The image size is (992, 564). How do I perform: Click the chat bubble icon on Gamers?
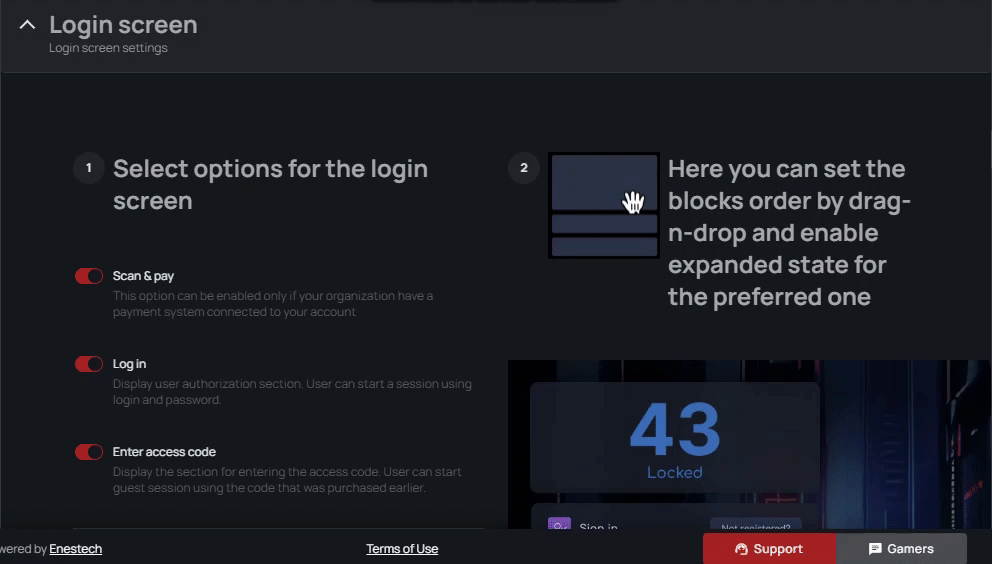pyautogui.click(x=875, y=549)
